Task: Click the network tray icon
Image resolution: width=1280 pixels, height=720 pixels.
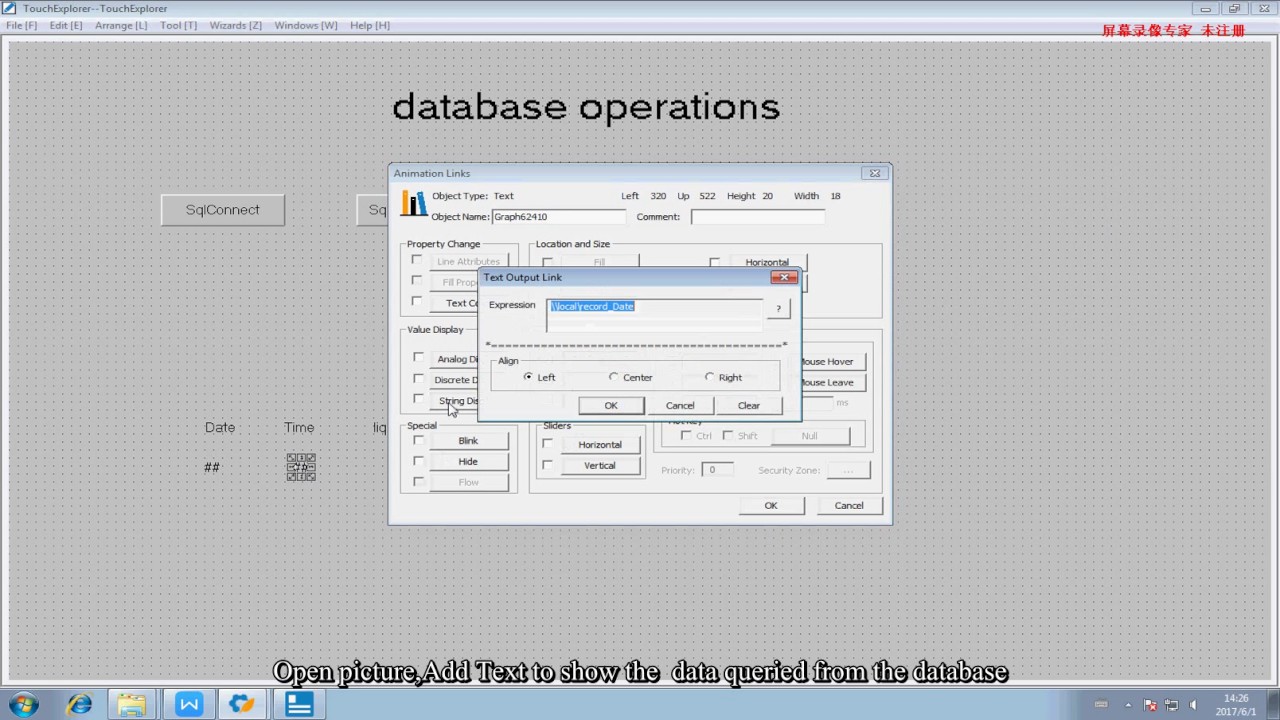Action: tap(1171, 705)
